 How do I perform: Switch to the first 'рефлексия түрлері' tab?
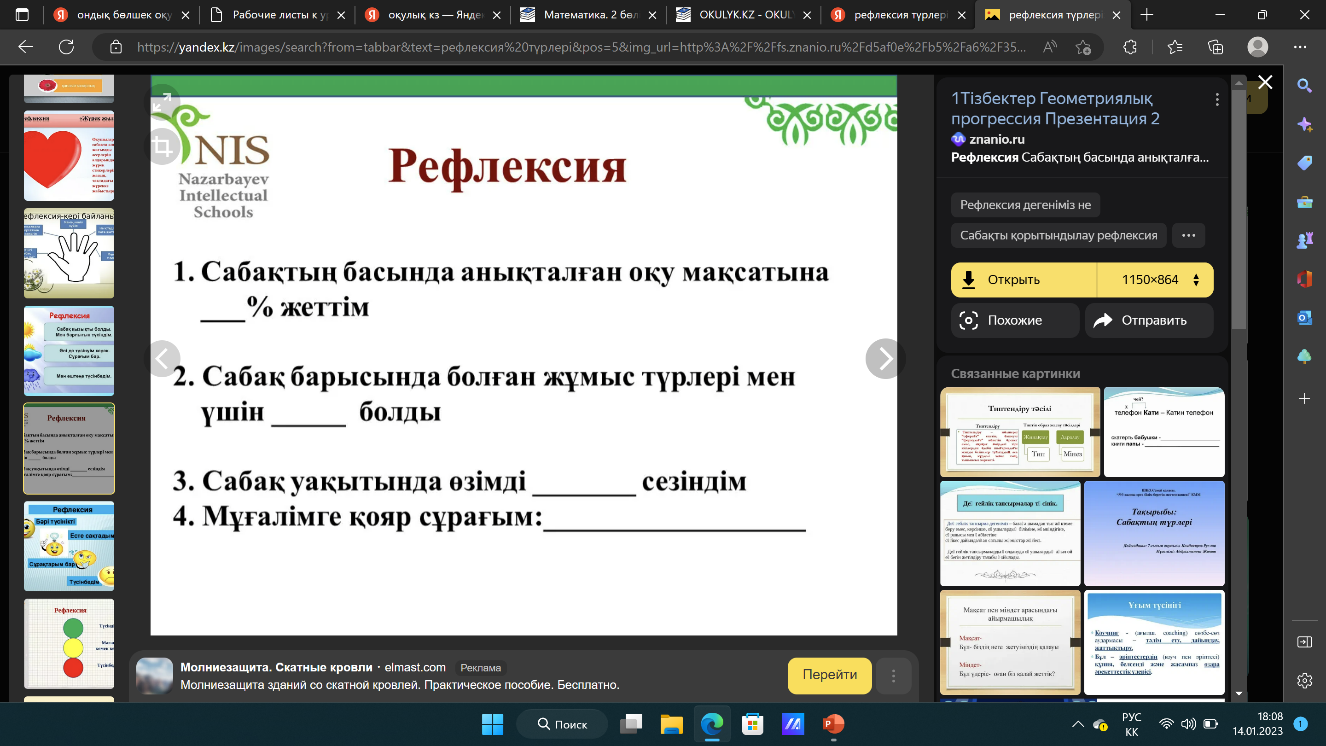(899, 15)
